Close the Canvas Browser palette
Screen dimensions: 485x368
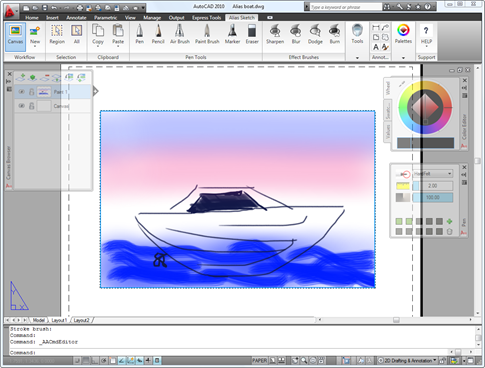point(9,74)
